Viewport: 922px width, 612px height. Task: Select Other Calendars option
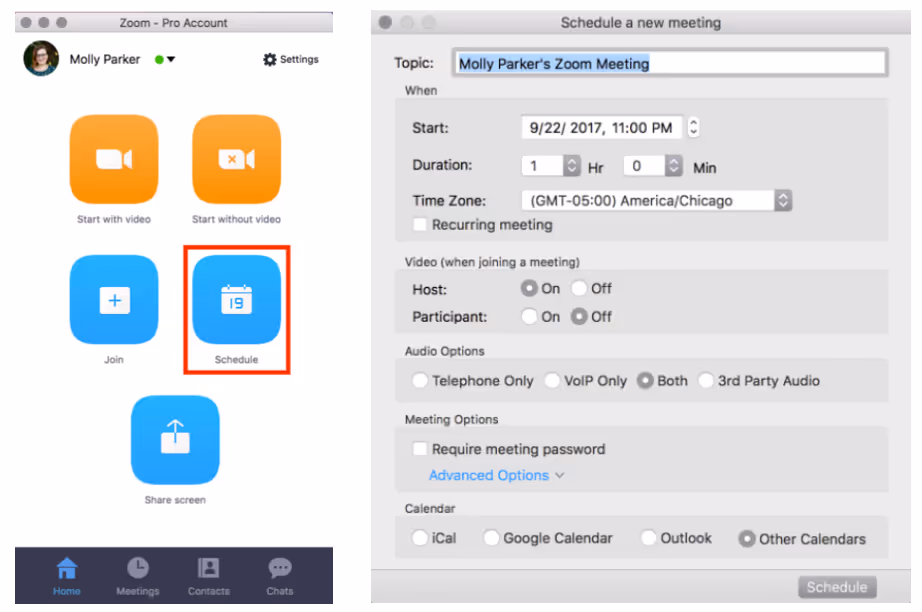click(747, 539)
